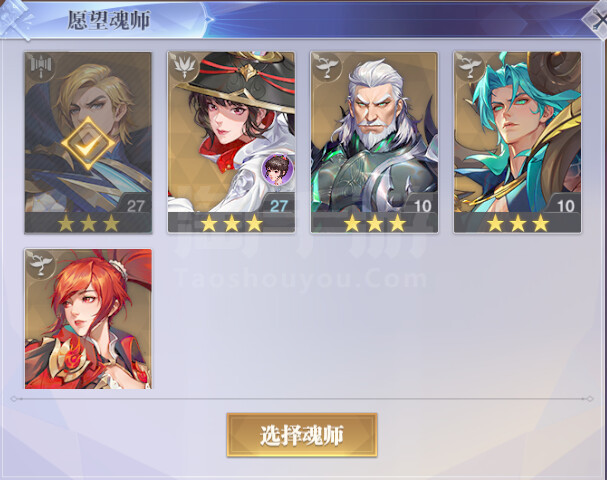The image size is (607, 480).
Task: Click level 10 badge on bearded man card
Action: click(x=421, y=205)
